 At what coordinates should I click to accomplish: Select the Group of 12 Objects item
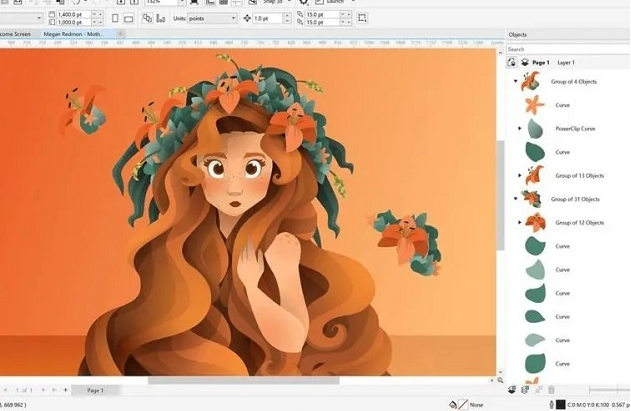[x=579, y=222]
